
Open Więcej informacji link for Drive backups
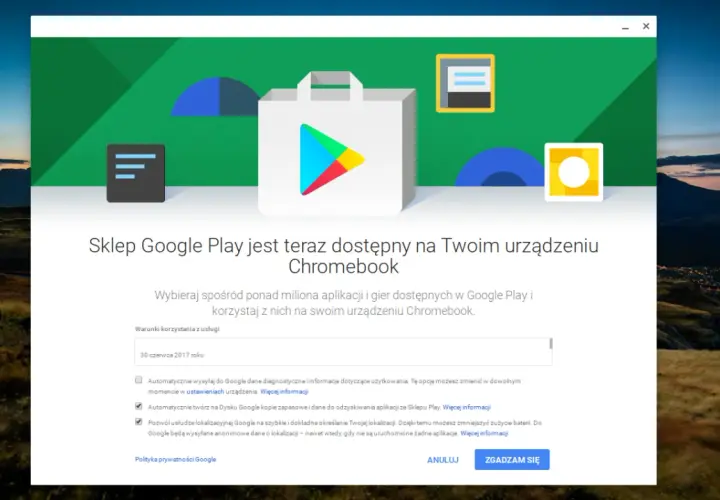(x=467, y=407)
